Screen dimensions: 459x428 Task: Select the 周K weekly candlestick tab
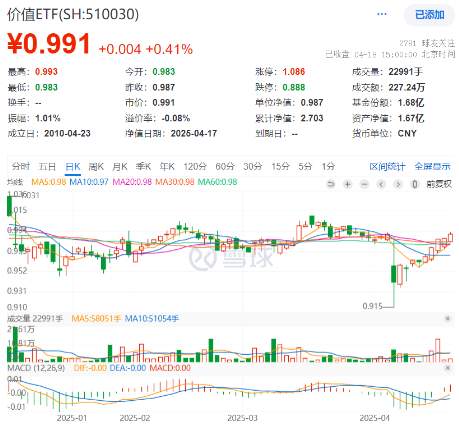[96, 166]
